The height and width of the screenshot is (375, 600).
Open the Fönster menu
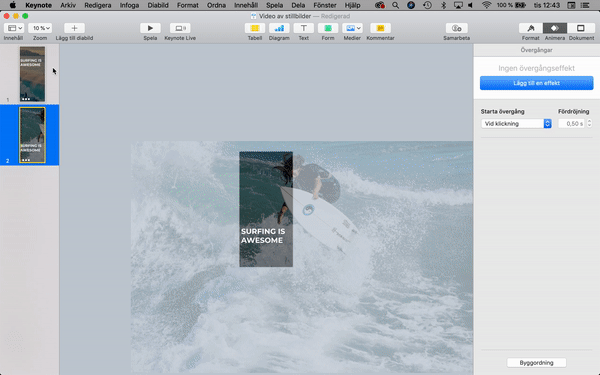point(325,5)
